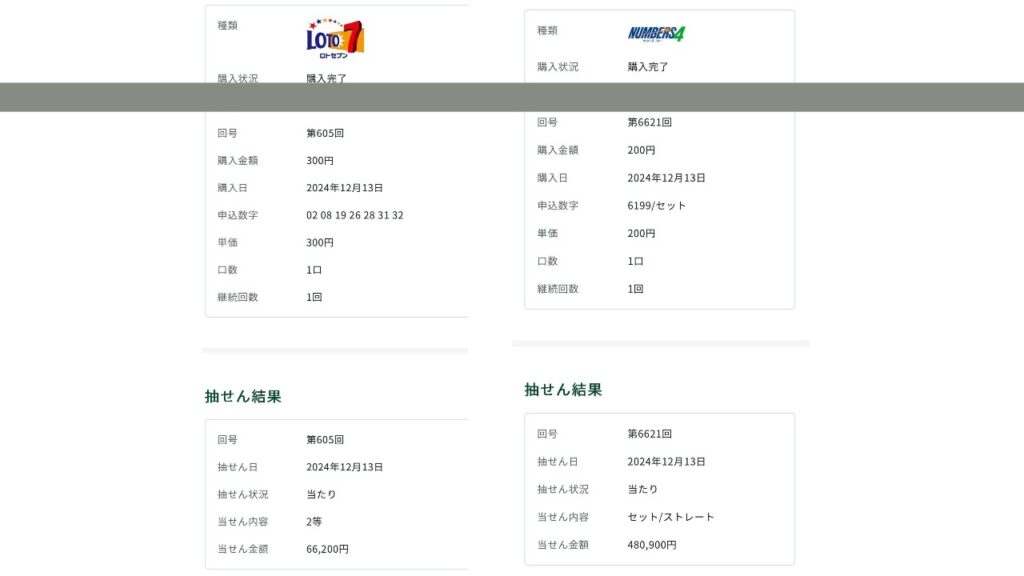Viewport: 1024px width, 576px height.
Task: Click 当たり status in Numbers 4 results
Action: (642, 489)
